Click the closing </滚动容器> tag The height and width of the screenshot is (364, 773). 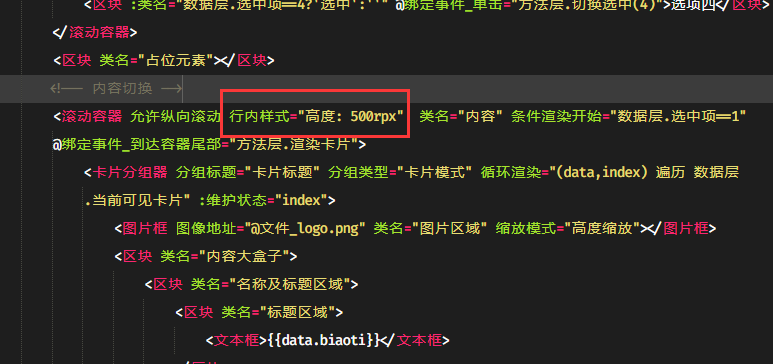click(95, 33)
